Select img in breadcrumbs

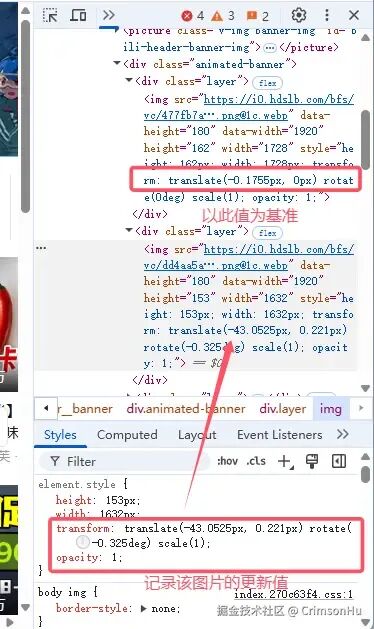coord(330,409)
